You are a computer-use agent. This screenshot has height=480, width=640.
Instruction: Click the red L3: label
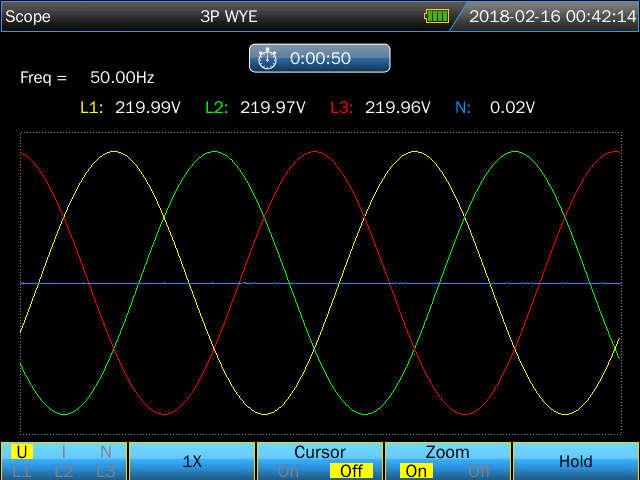tap(341, 107)
